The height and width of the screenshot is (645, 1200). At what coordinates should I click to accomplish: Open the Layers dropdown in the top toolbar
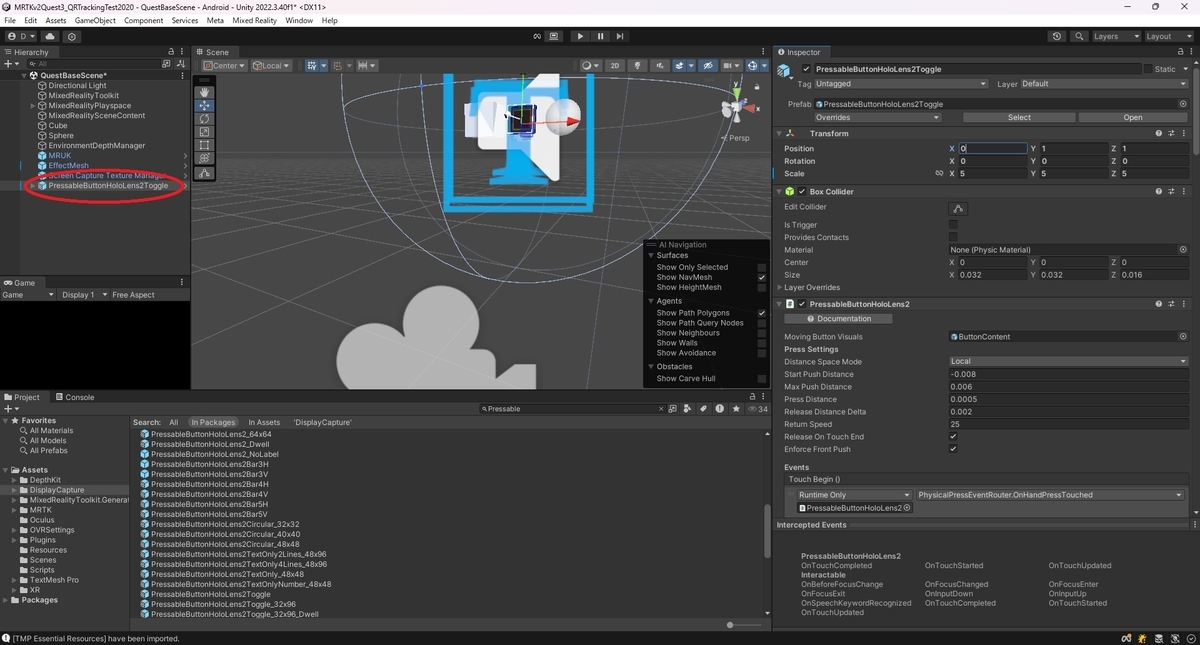click(1115, 36)
